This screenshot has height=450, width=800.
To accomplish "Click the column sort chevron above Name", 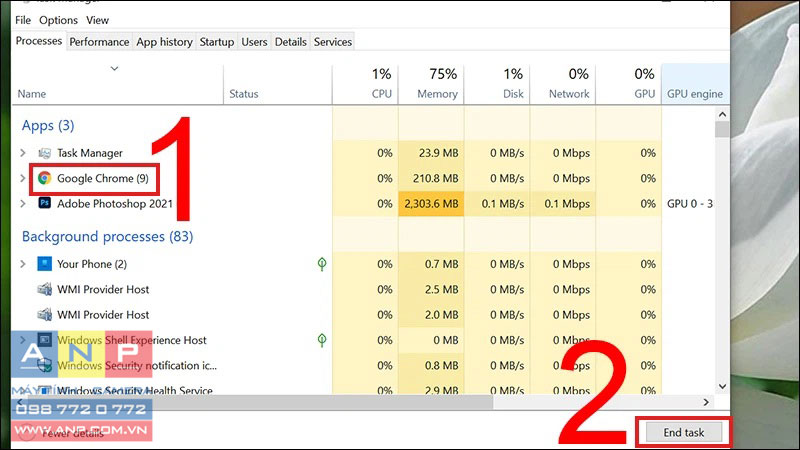I will coord(114,68).
